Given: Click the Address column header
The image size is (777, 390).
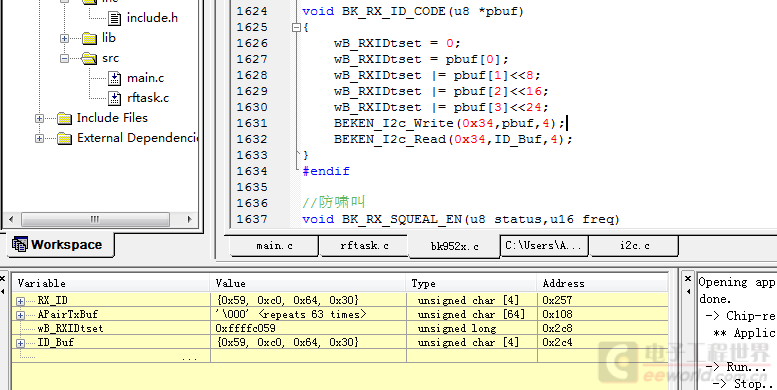Looking at the screenshot, I should pyautogui.click(x=602, y=283).
